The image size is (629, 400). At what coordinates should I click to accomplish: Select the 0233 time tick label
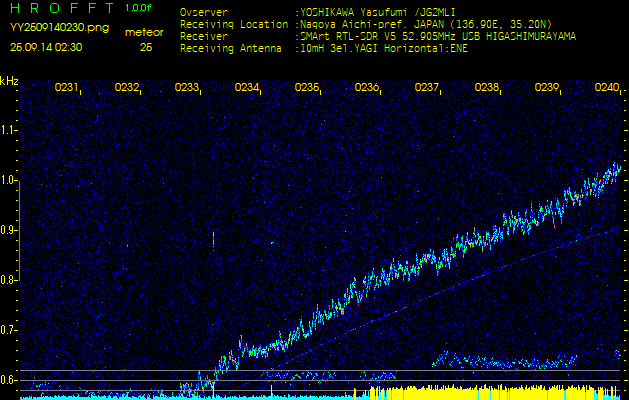pyautogui.click(x=187, y=88)
